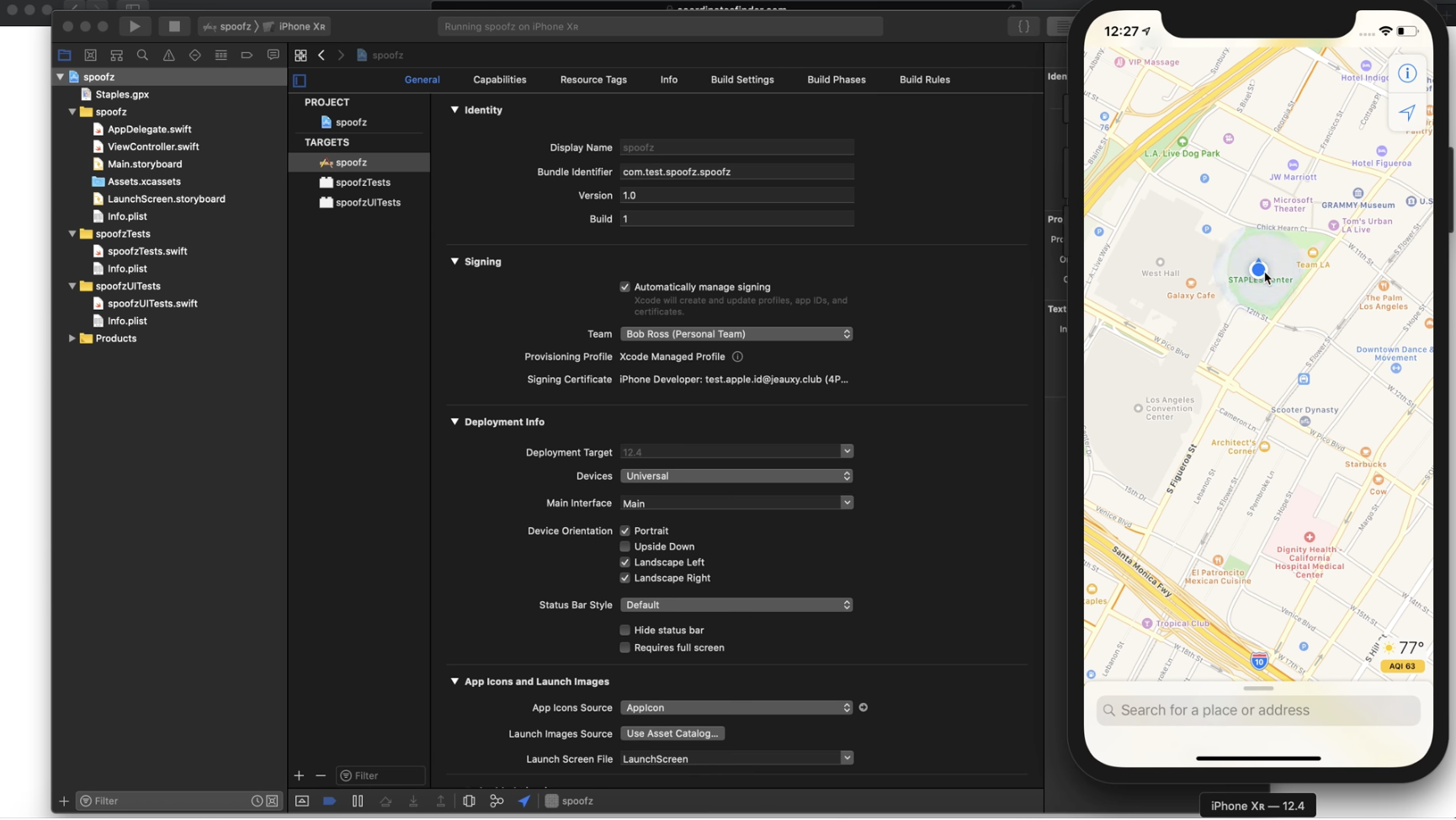
Task: Enable Requires full screen checkbox
Action: click(624, 647)
